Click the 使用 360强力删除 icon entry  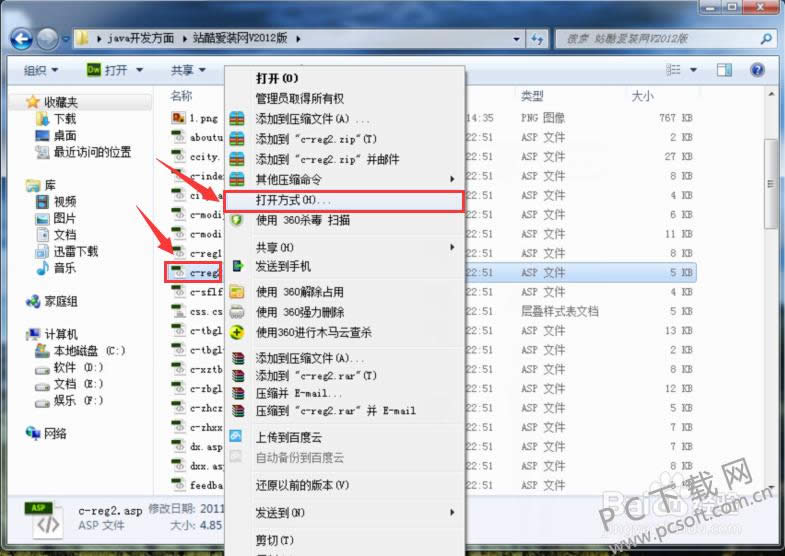click(237, 312)
